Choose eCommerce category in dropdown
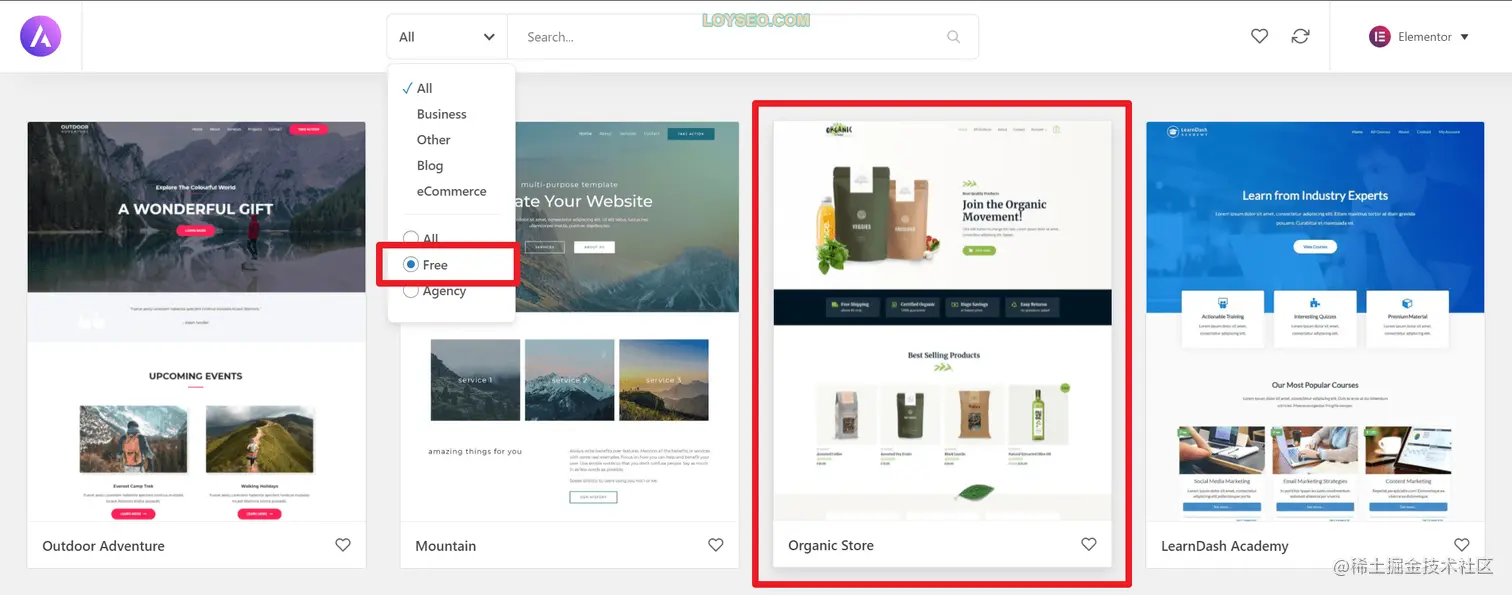1512x595 pixels. [451, 192]
